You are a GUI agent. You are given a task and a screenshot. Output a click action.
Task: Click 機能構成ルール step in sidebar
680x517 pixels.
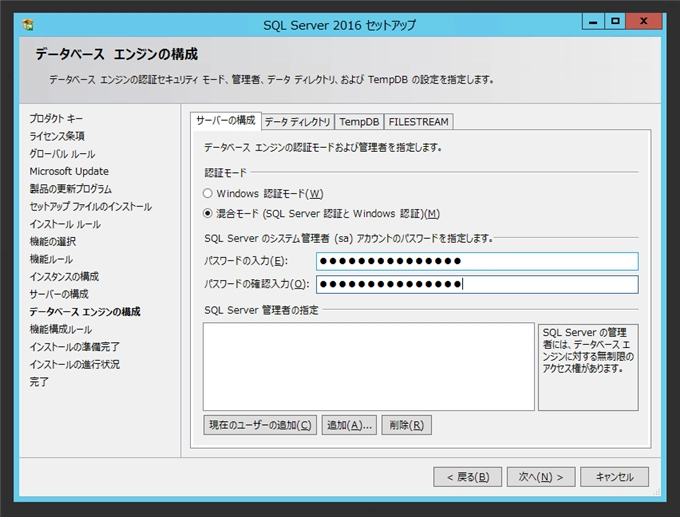click(60, 329)
